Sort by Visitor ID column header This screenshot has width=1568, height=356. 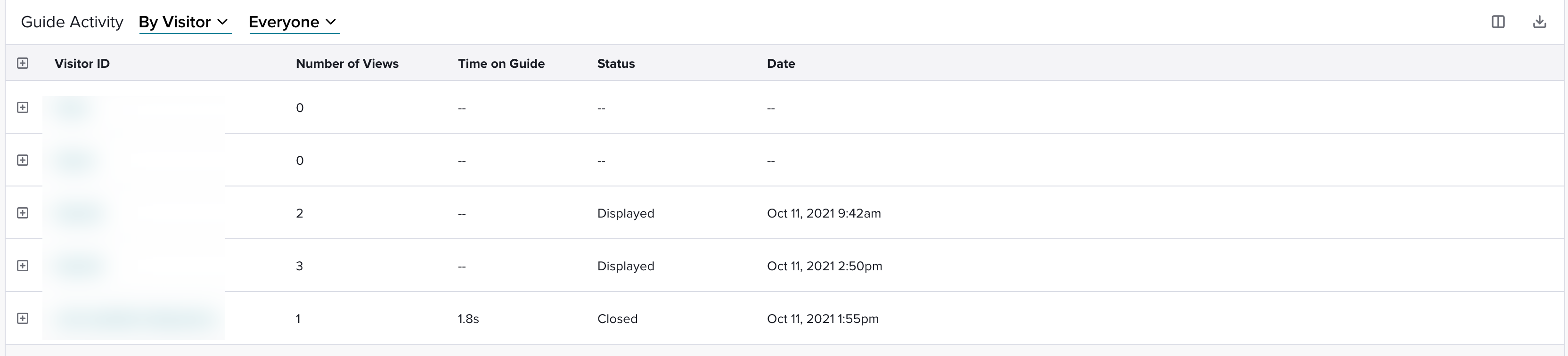point(82,63)
